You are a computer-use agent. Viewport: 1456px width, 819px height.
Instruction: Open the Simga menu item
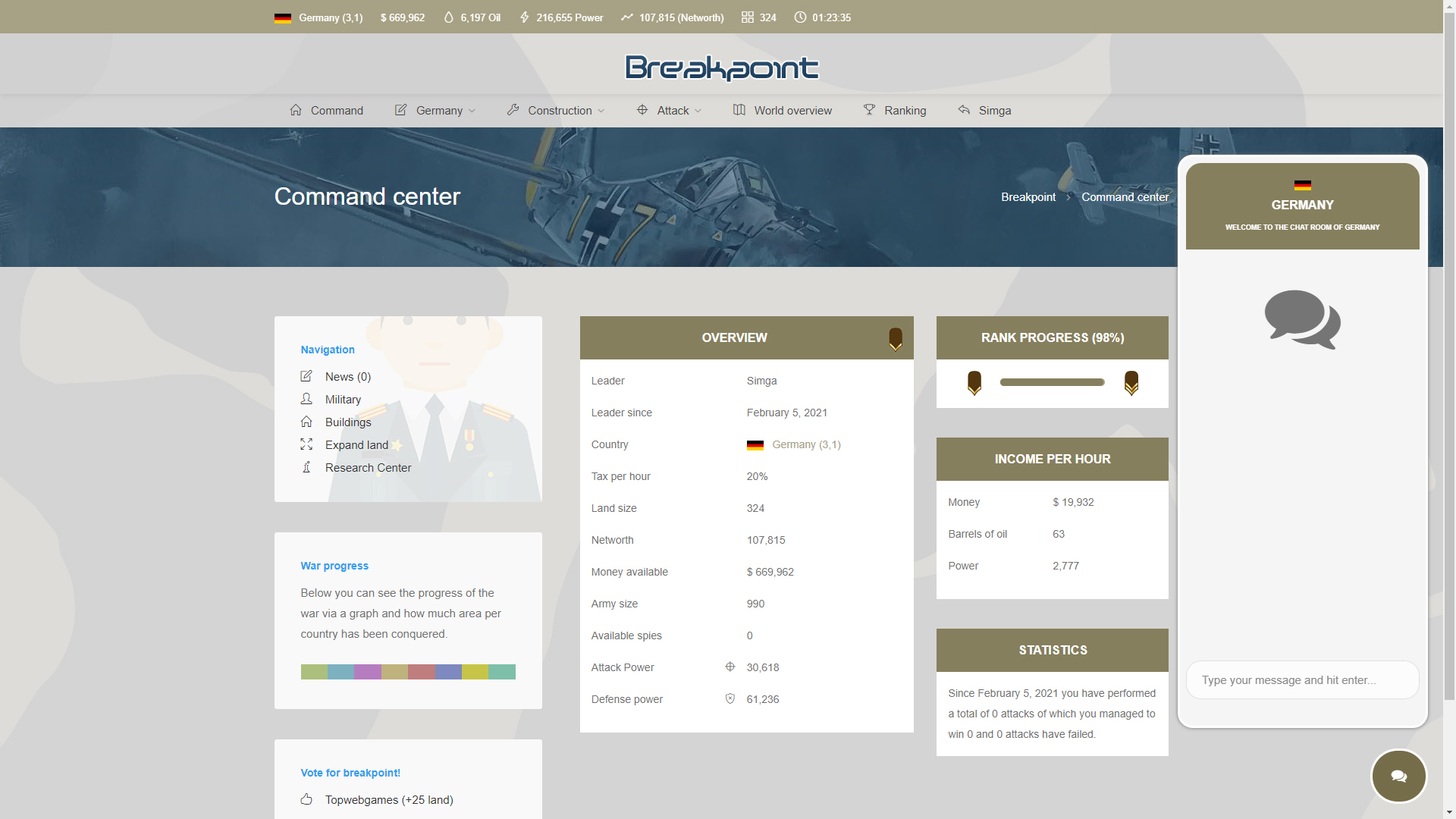tap(994, 111)
